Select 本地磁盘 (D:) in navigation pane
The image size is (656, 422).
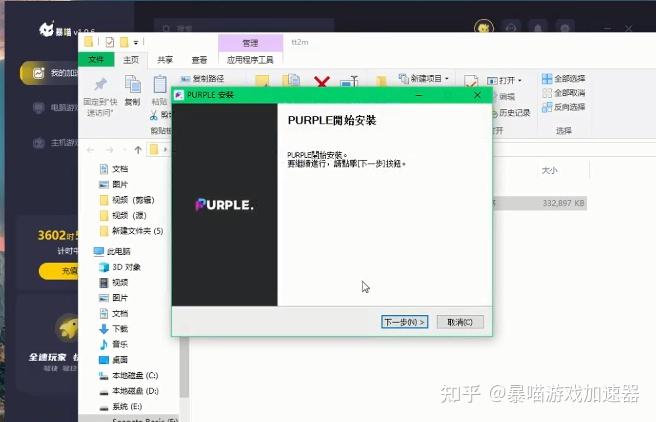click(x=128, y=391)
